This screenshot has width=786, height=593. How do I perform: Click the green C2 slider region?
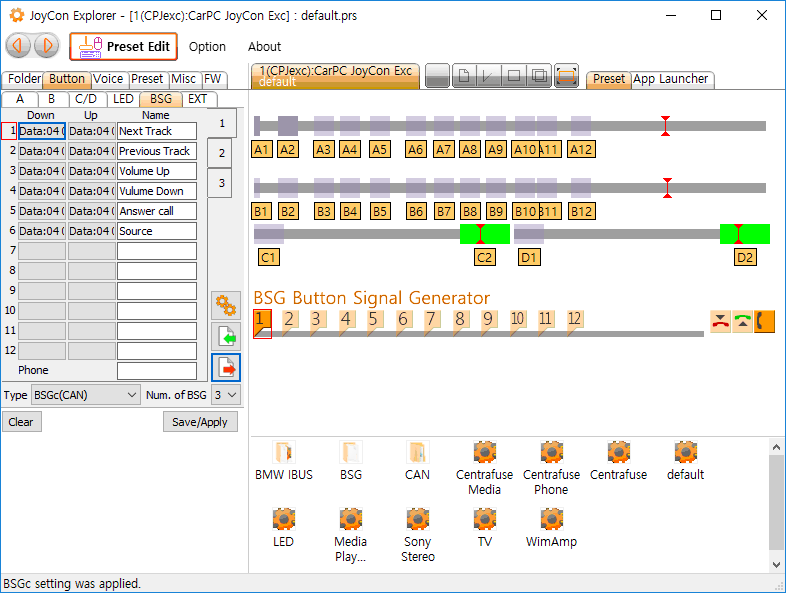(485, 234)
